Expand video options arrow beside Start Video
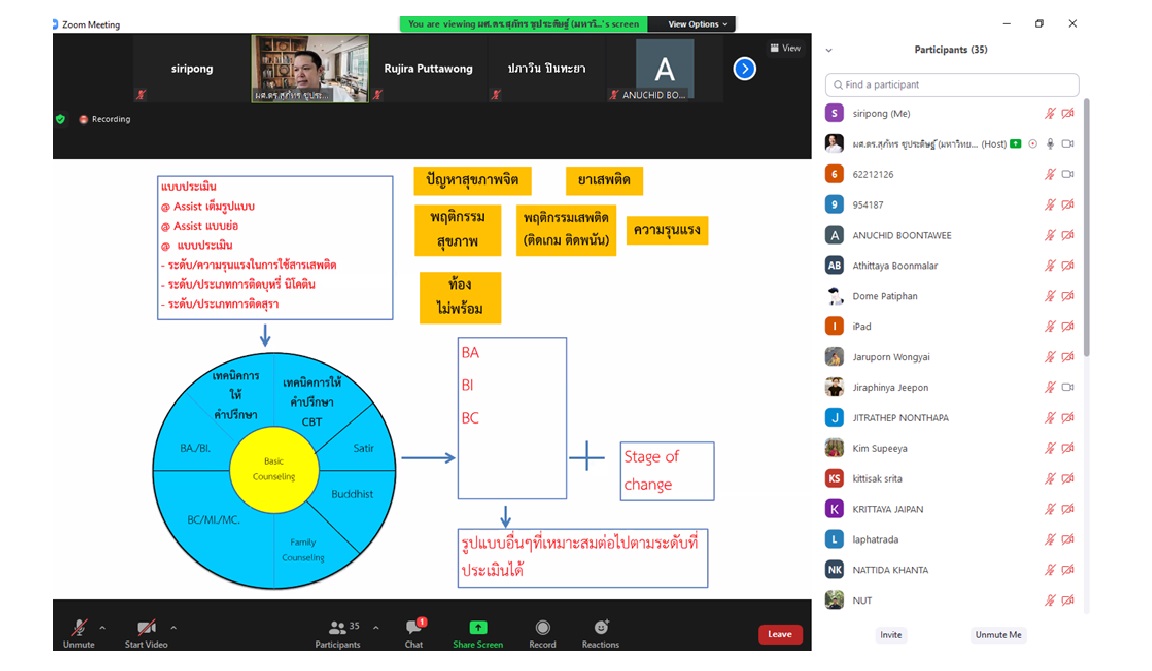This screenshot has height=671, width=1152. click(x=174, y=628)
